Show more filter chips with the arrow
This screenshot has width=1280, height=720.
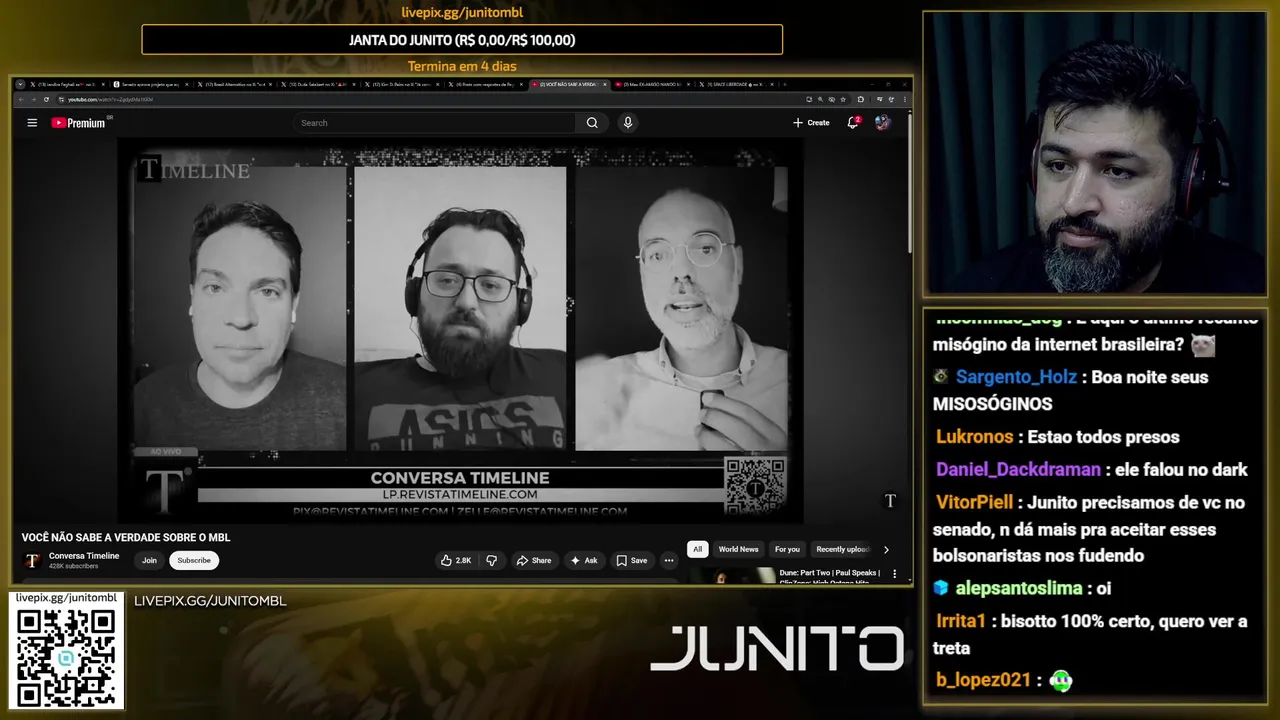(x=886, y=549)
